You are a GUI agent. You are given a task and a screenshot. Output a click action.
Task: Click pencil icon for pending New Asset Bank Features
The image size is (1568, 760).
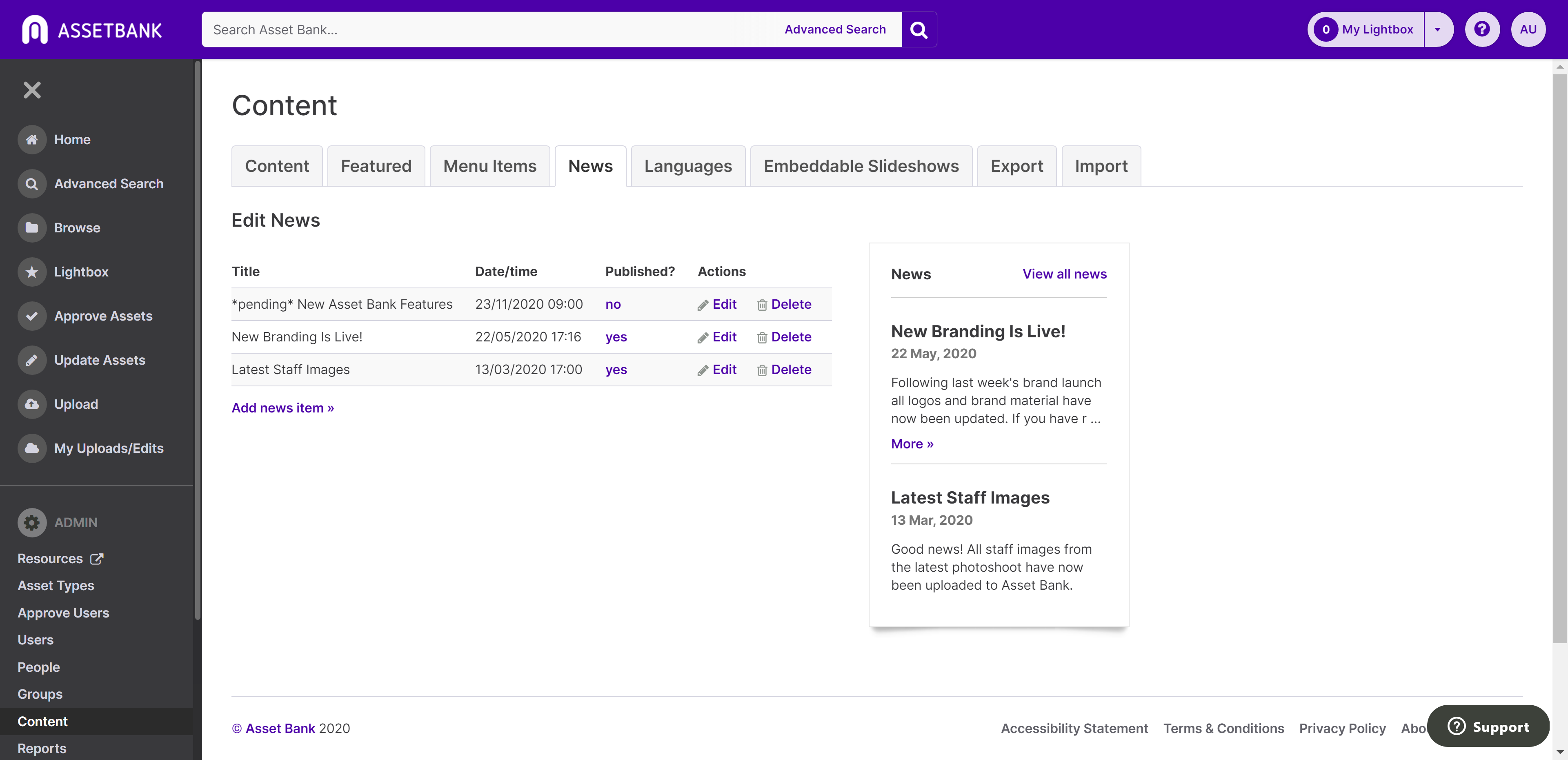coord(703,305)
